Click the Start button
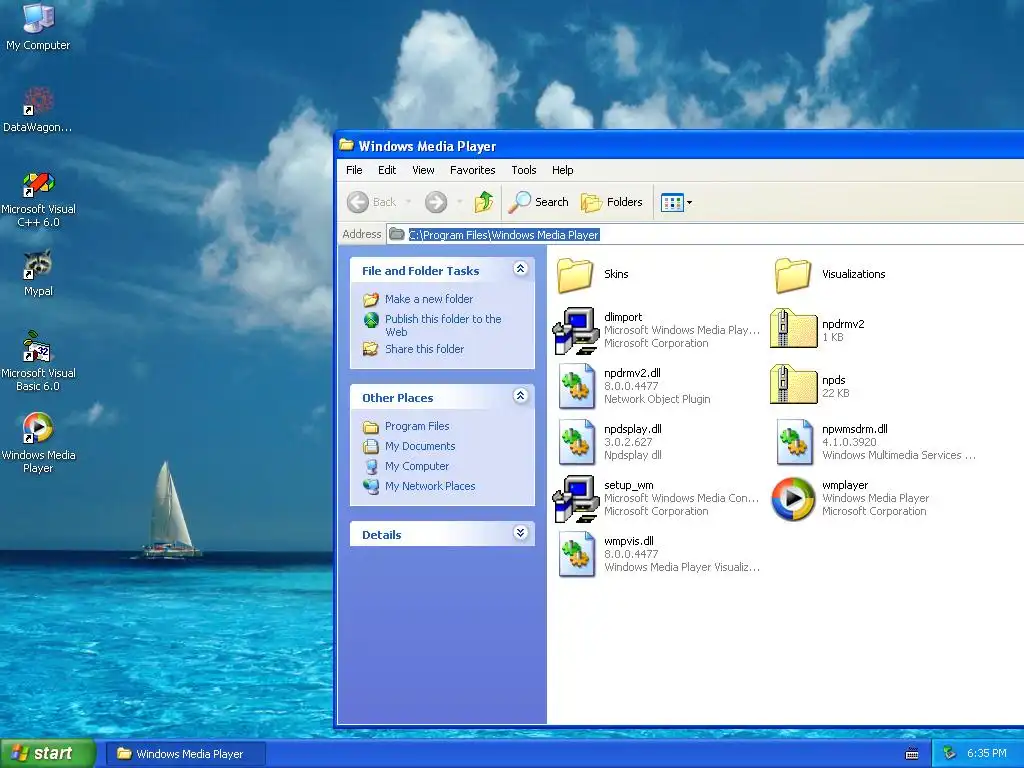Viewport: 1024px width, 768px height. pyautogui.click(x=48, y=754)
